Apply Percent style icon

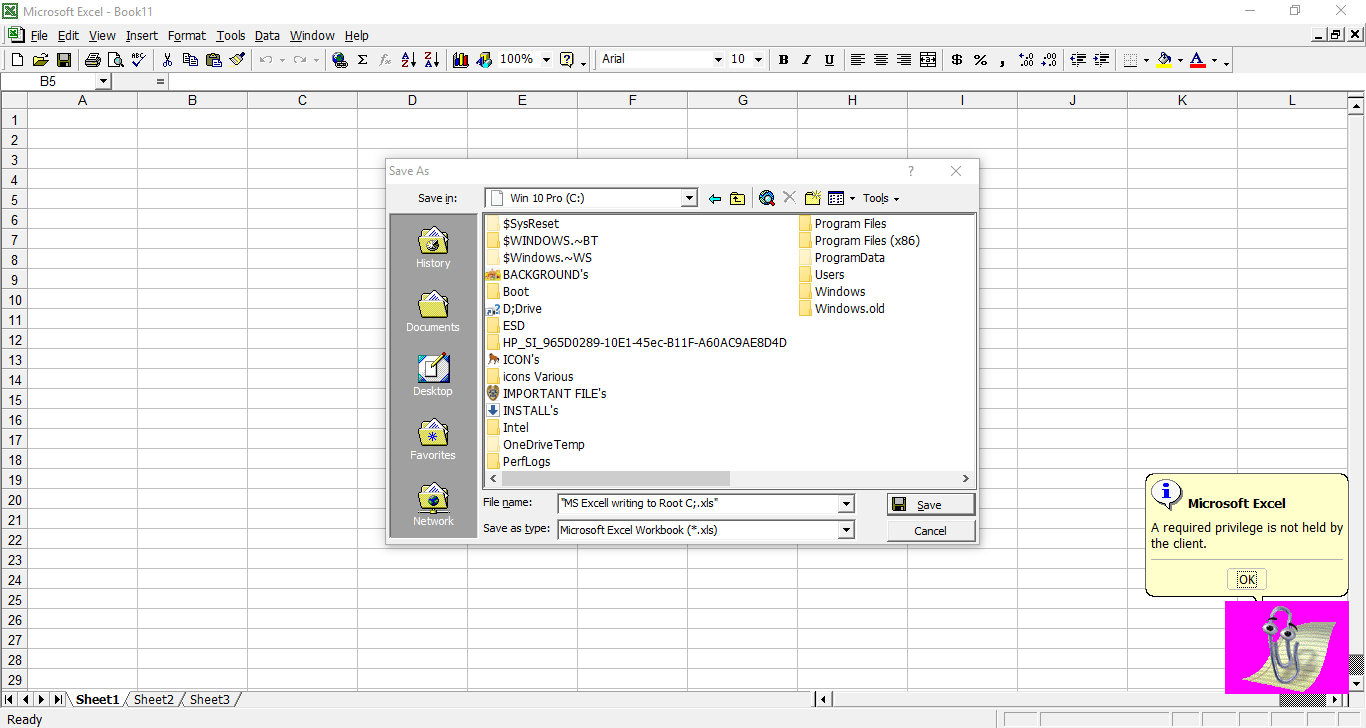(980, 60)
